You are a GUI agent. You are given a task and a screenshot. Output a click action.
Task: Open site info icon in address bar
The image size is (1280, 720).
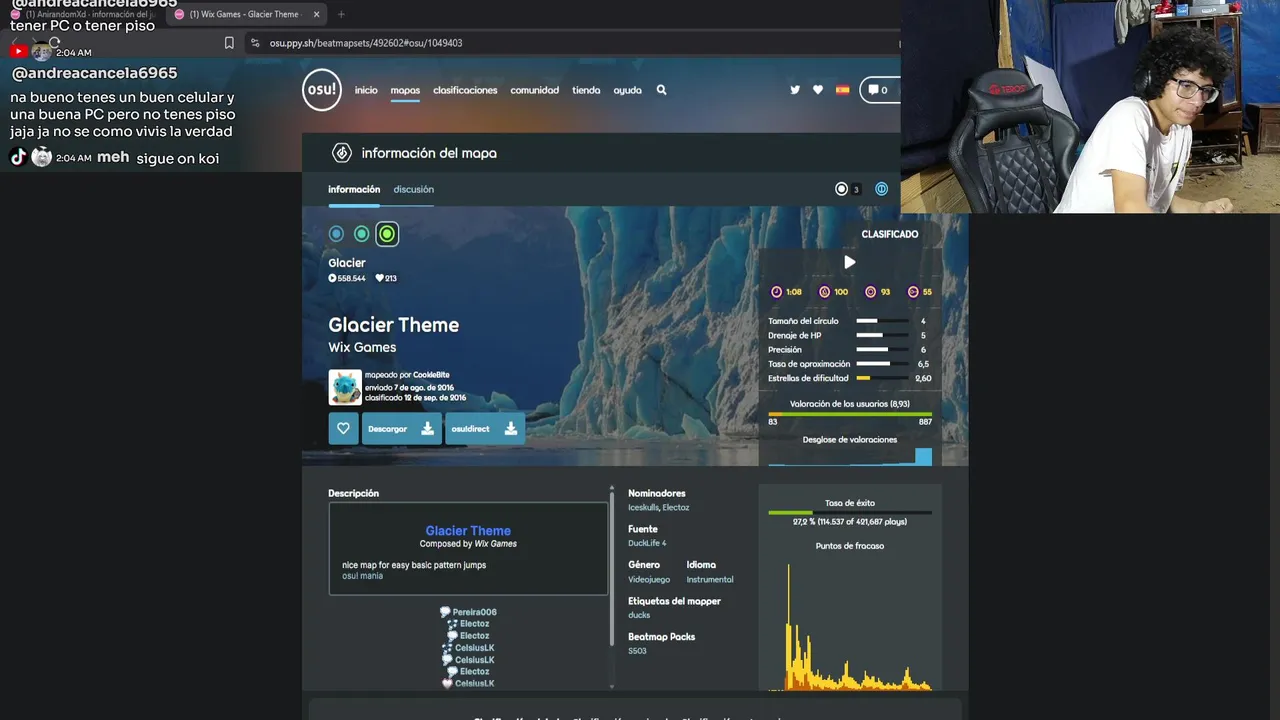tap(255, 43)
